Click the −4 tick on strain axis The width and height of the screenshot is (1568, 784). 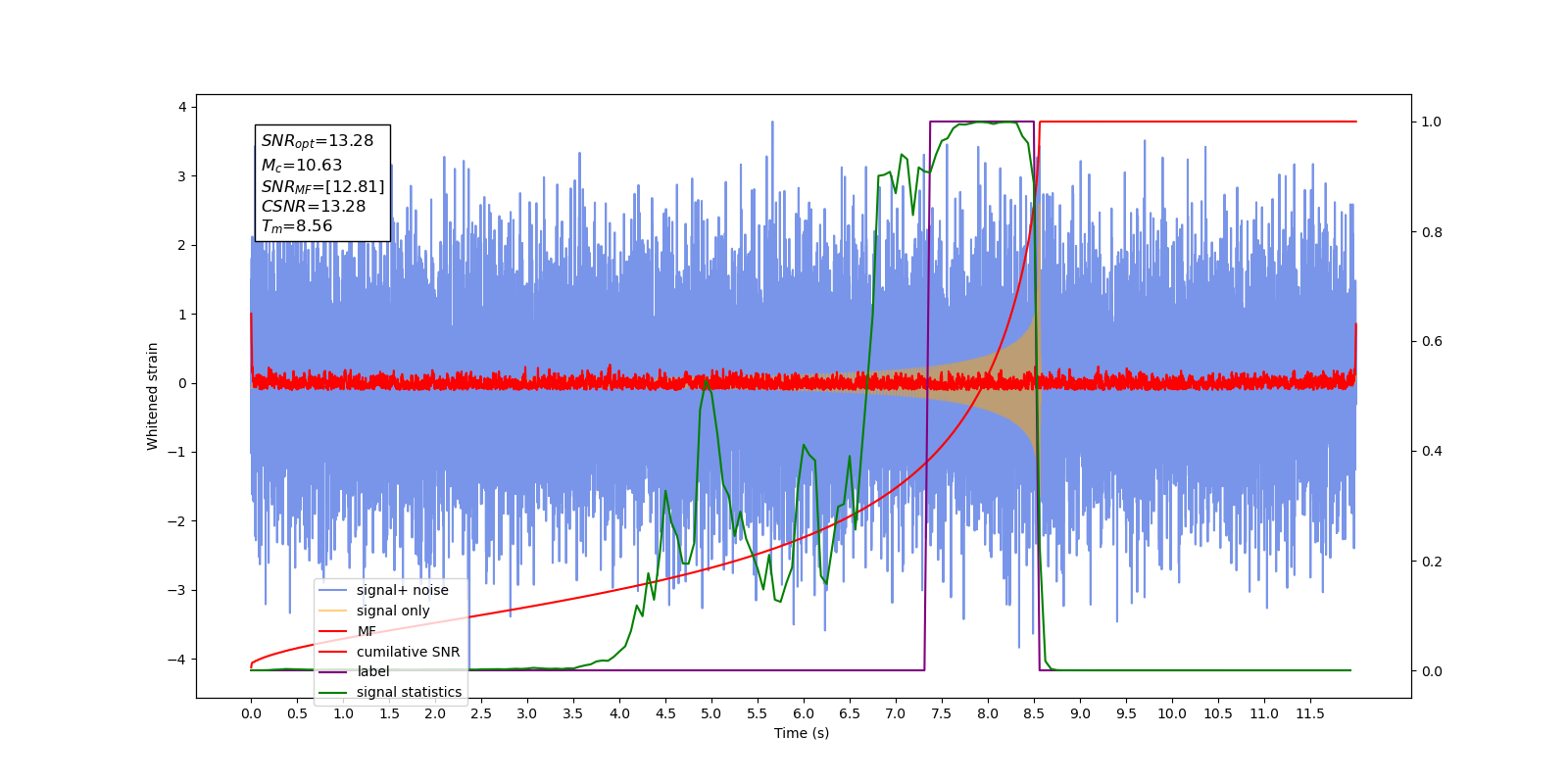177,660
